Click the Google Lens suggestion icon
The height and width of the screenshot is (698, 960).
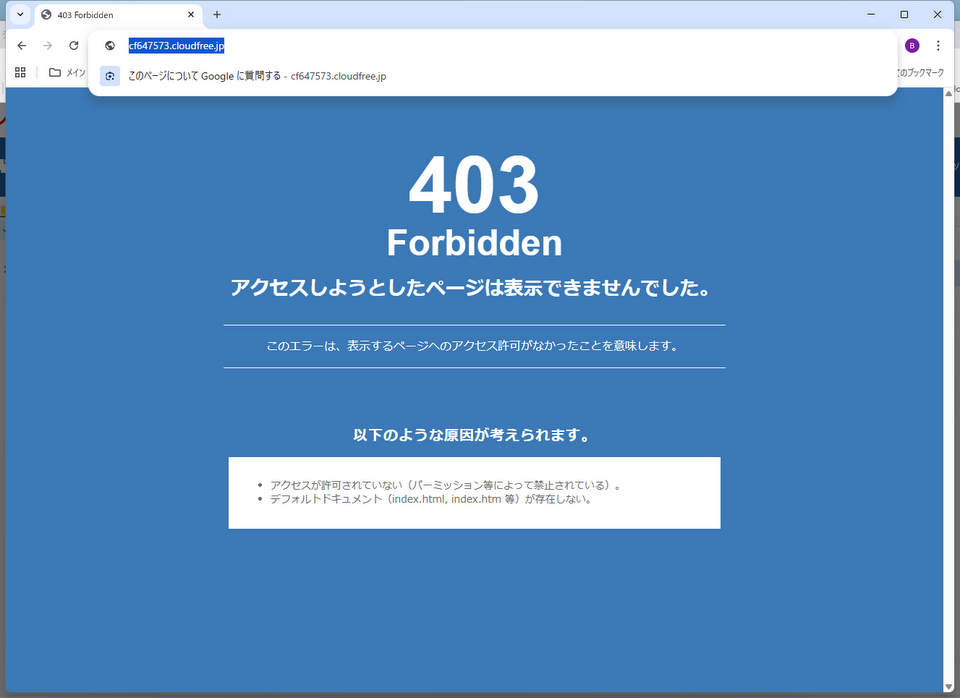point(110,77)
